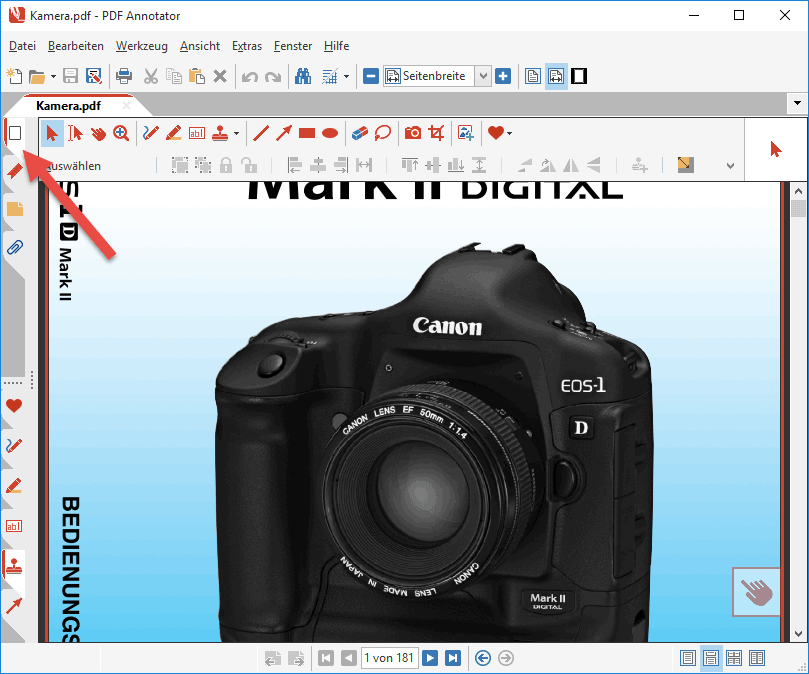Save document with floppy disk icon

click(x=70, y=76)
